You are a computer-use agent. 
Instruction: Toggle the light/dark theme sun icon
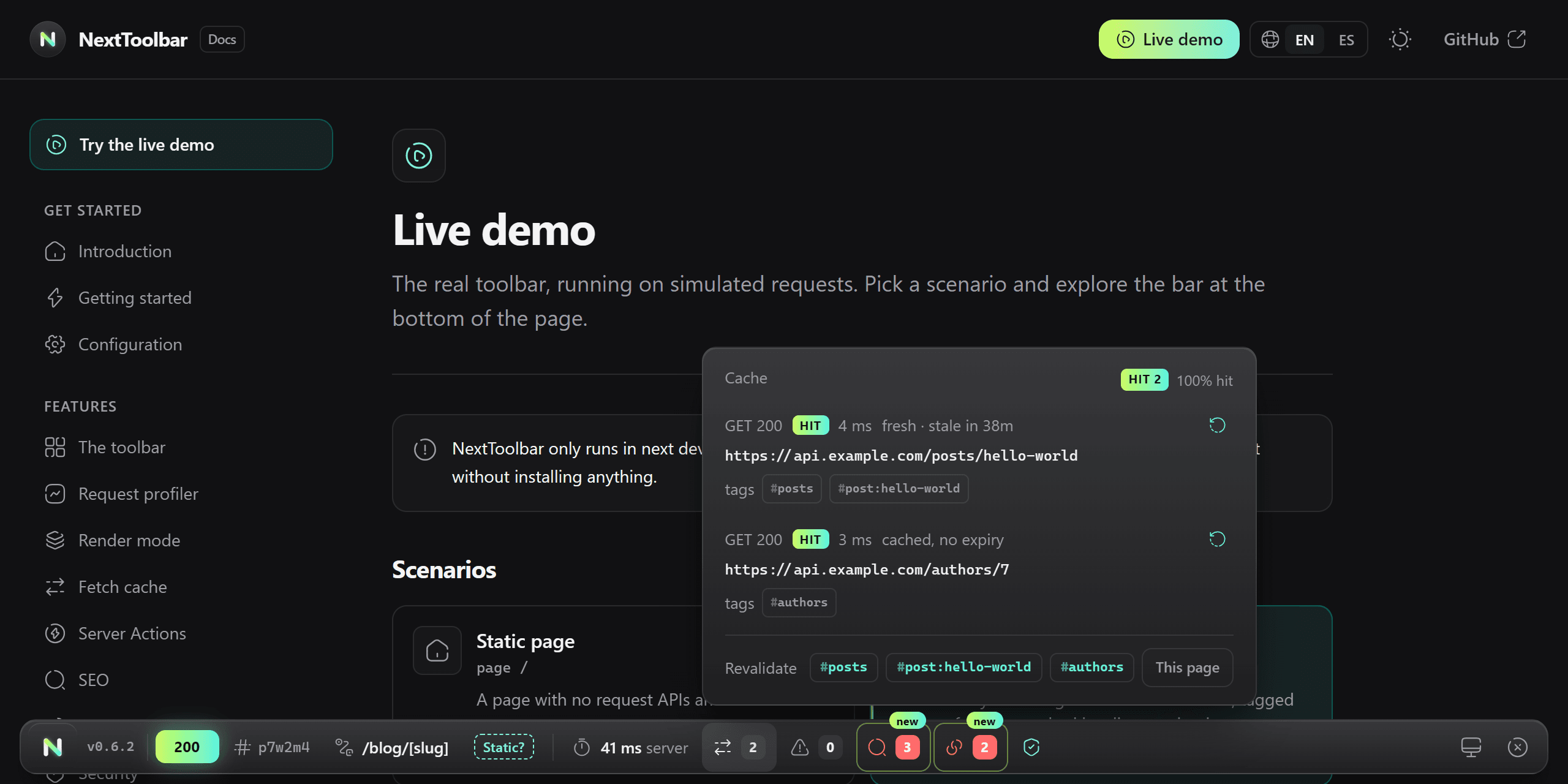(x=1400, y=40)
